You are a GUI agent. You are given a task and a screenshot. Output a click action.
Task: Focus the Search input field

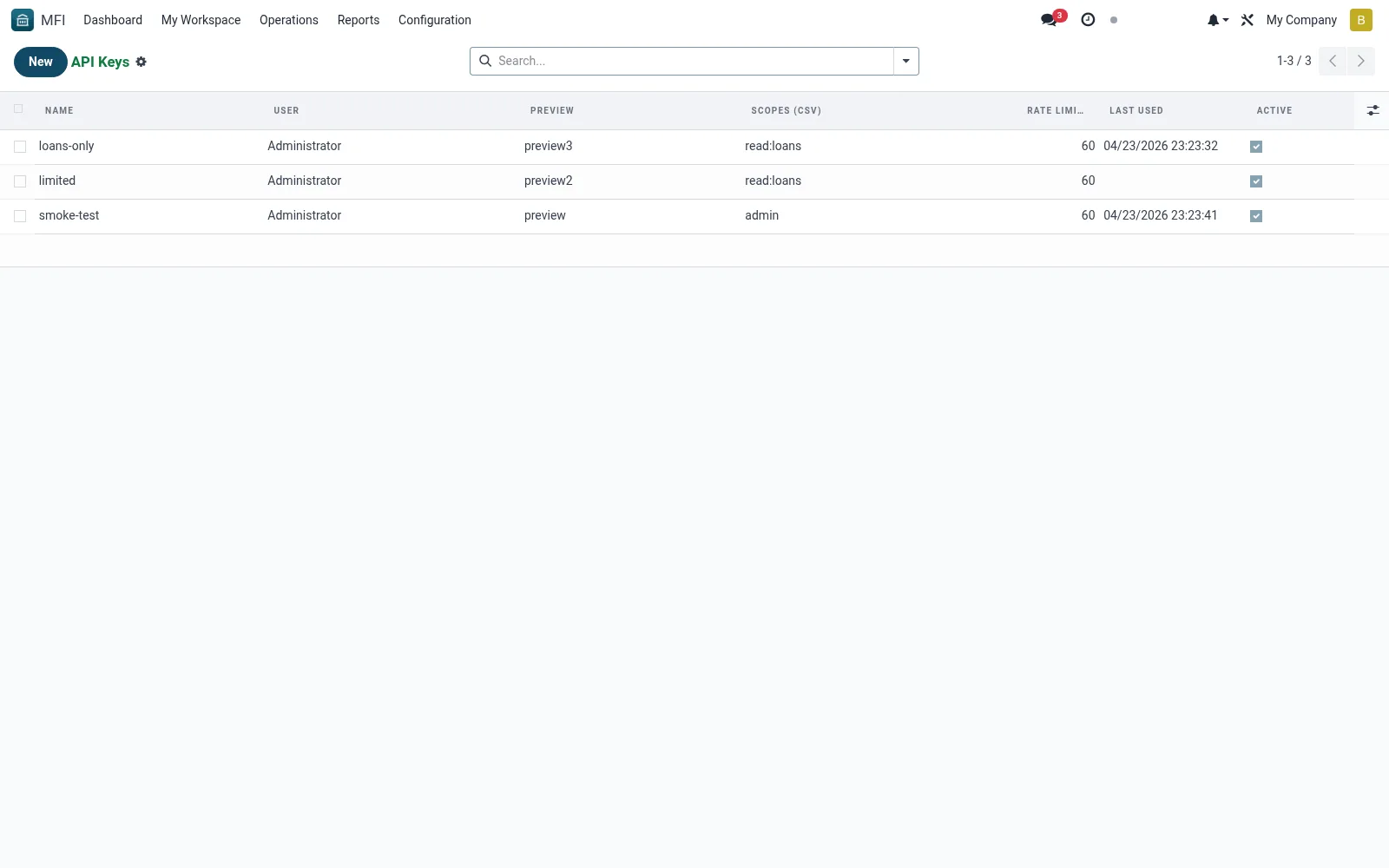[693, 61]
